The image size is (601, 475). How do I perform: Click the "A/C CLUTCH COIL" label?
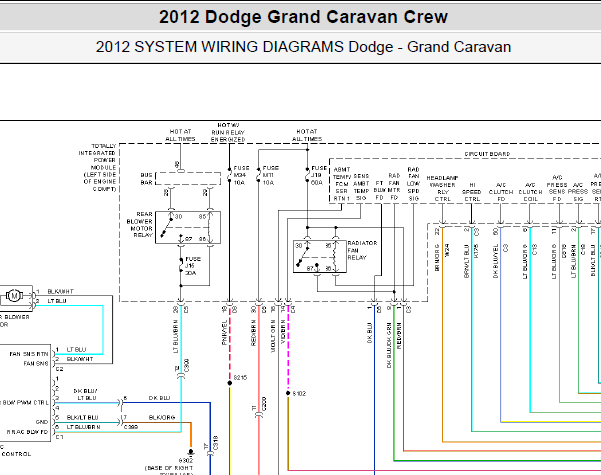coord(530,192)
